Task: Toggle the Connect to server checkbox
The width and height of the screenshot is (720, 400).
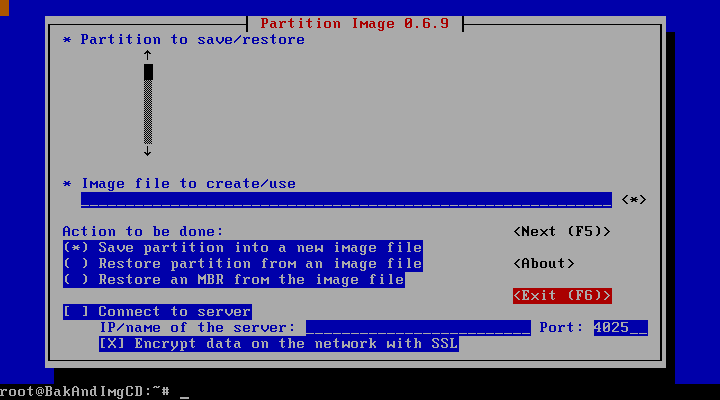Action: point(157,312)
